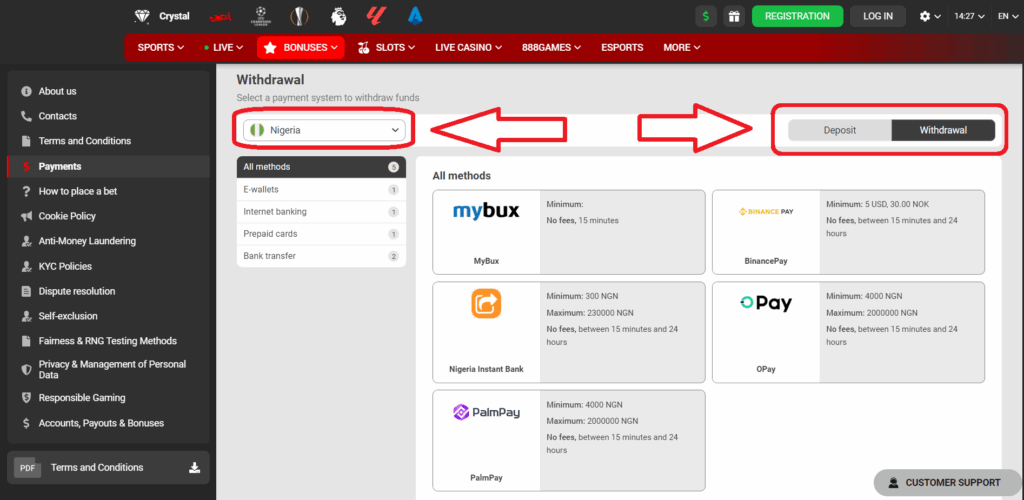Click the REGISTRATION button
The height and width of the screenshot is (500, 1024).
[797, 16]
